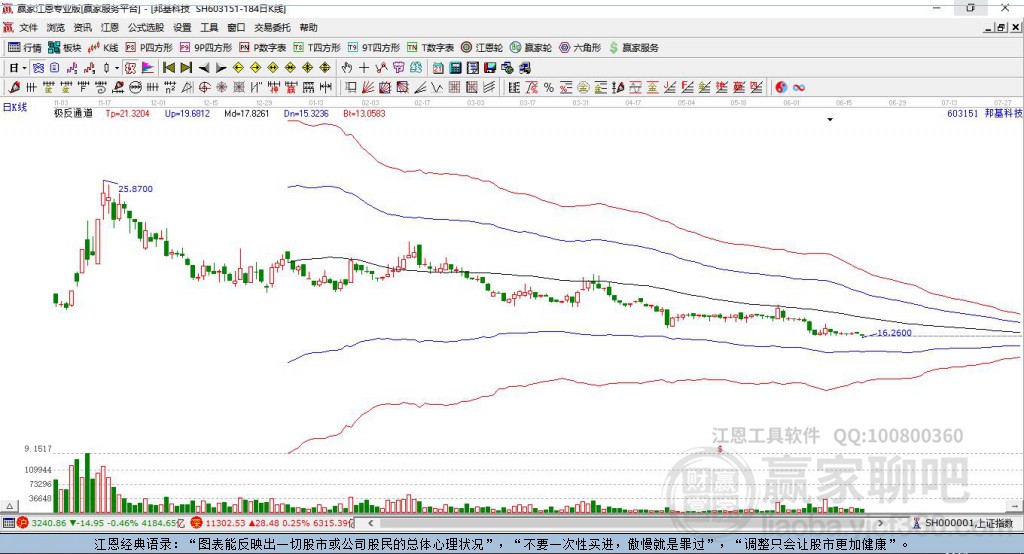Open the 六角形 tool
This screenshot has width=1024, height=554.
580,48
